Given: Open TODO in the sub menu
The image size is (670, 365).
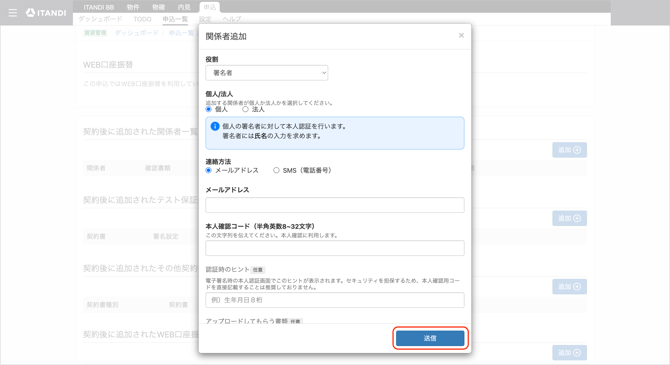Looking at the screenshot, I should click(x=142, y=19).
